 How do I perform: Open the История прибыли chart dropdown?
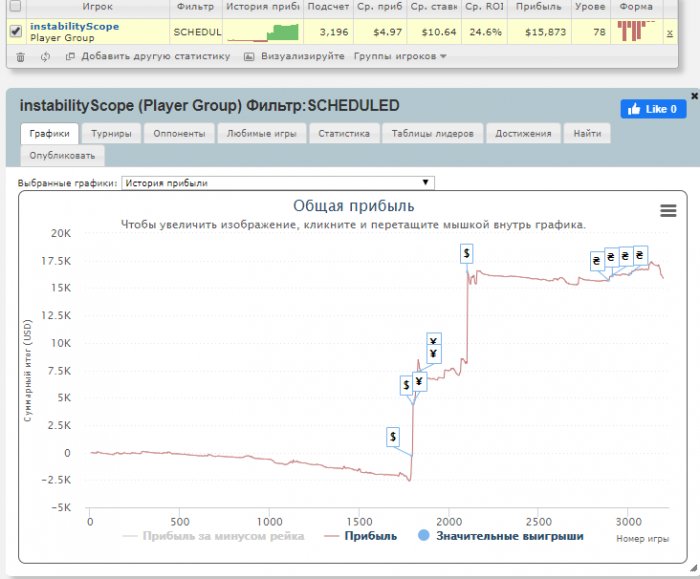pyautogui.click(x=278, y=183)
